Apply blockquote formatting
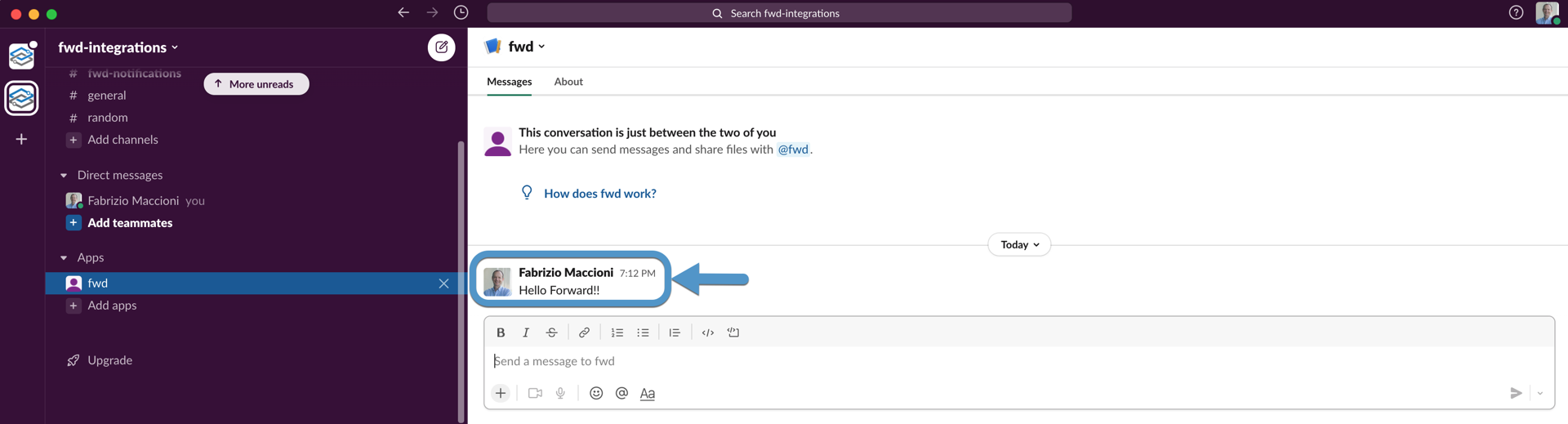 (675, 333)
